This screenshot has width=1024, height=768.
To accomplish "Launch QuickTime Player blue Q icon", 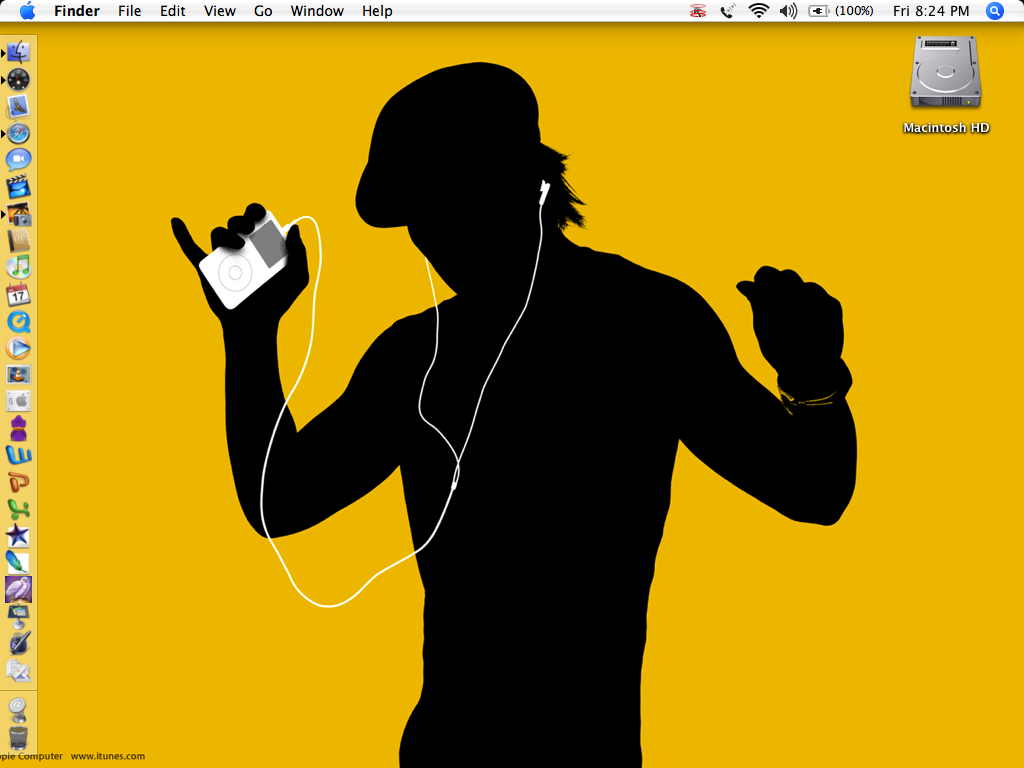I will [18, 321].
